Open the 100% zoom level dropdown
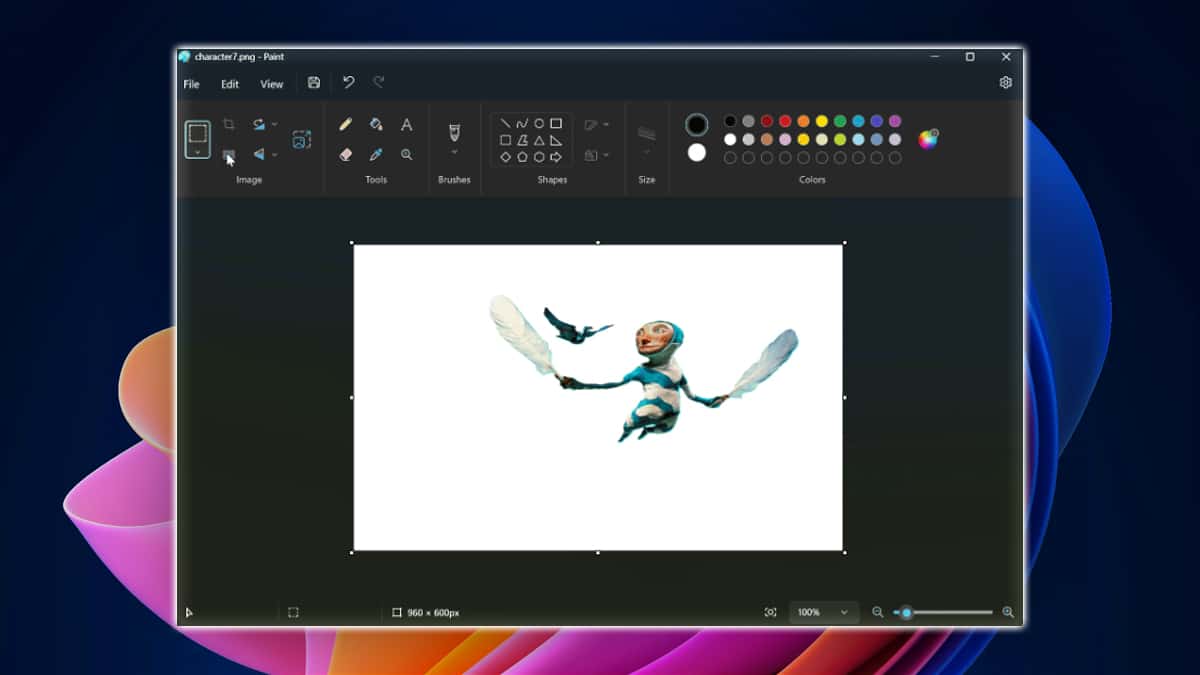The image size is (1200, 675). tap(823, 612)
